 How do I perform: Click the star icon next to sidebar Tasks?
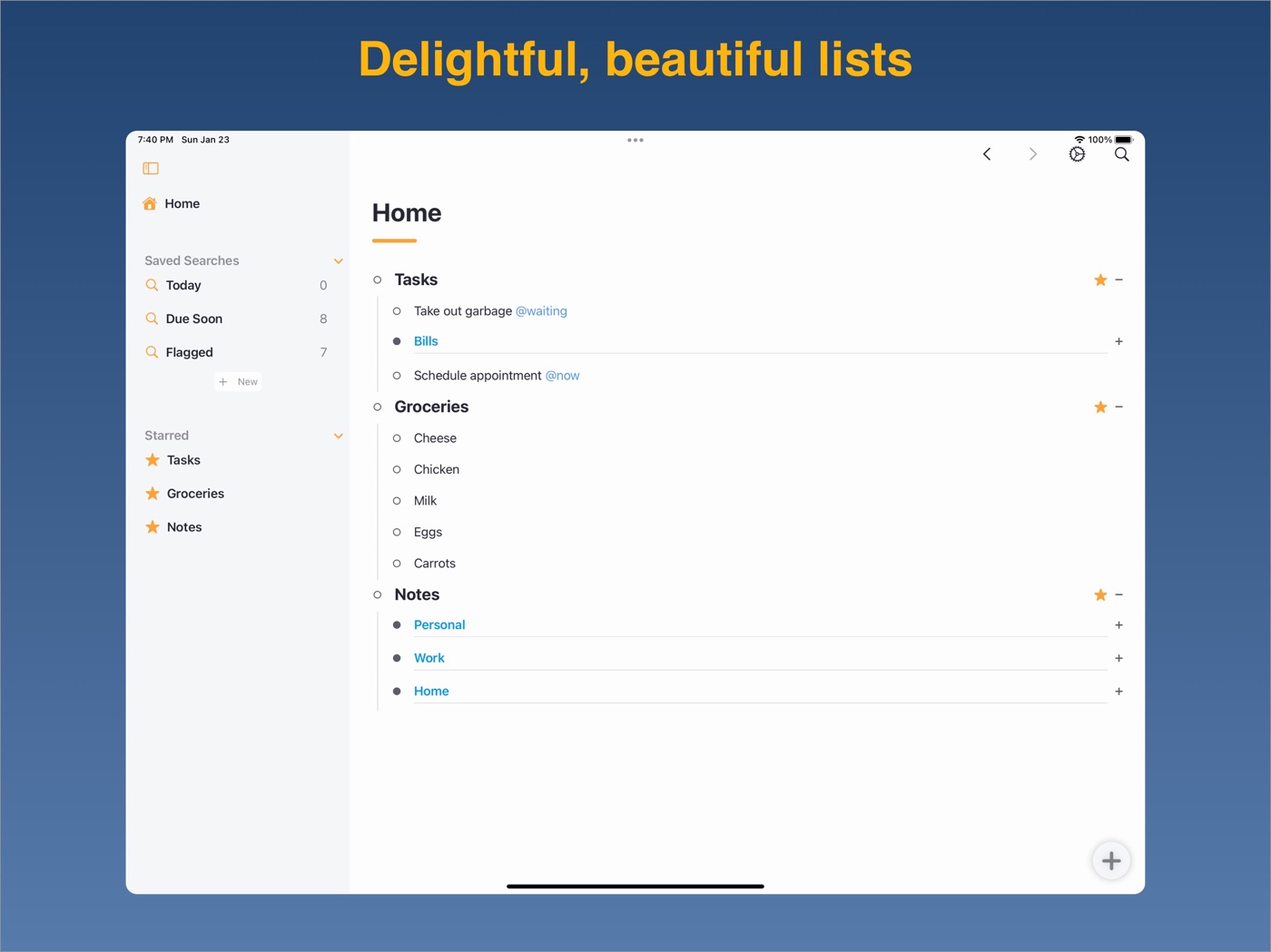153,460
